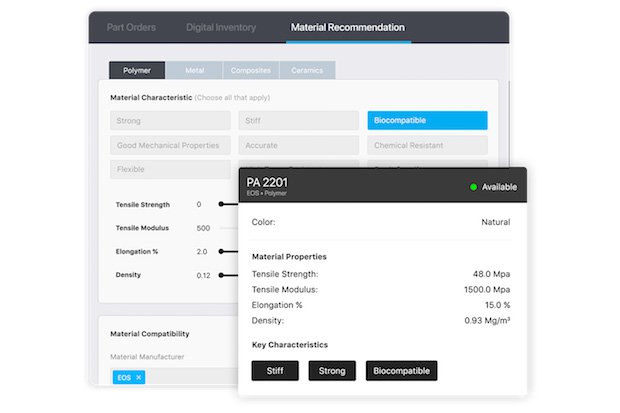Click the Strong key characteristic tag
Screen dimensions: 620x413
332,371
